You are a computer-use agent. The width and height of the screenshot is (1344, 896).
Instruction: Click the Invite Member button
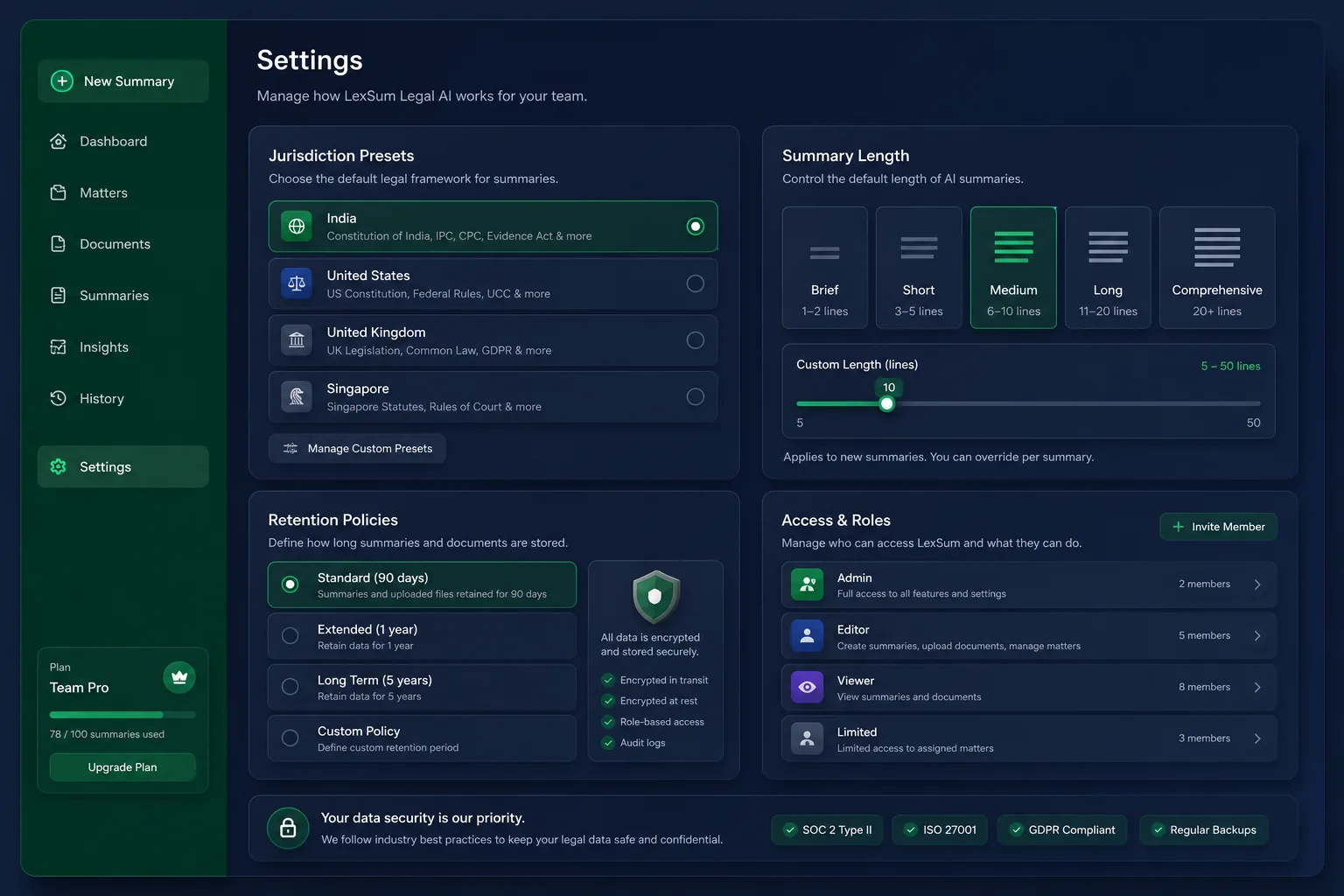(x=1219, y=527)
